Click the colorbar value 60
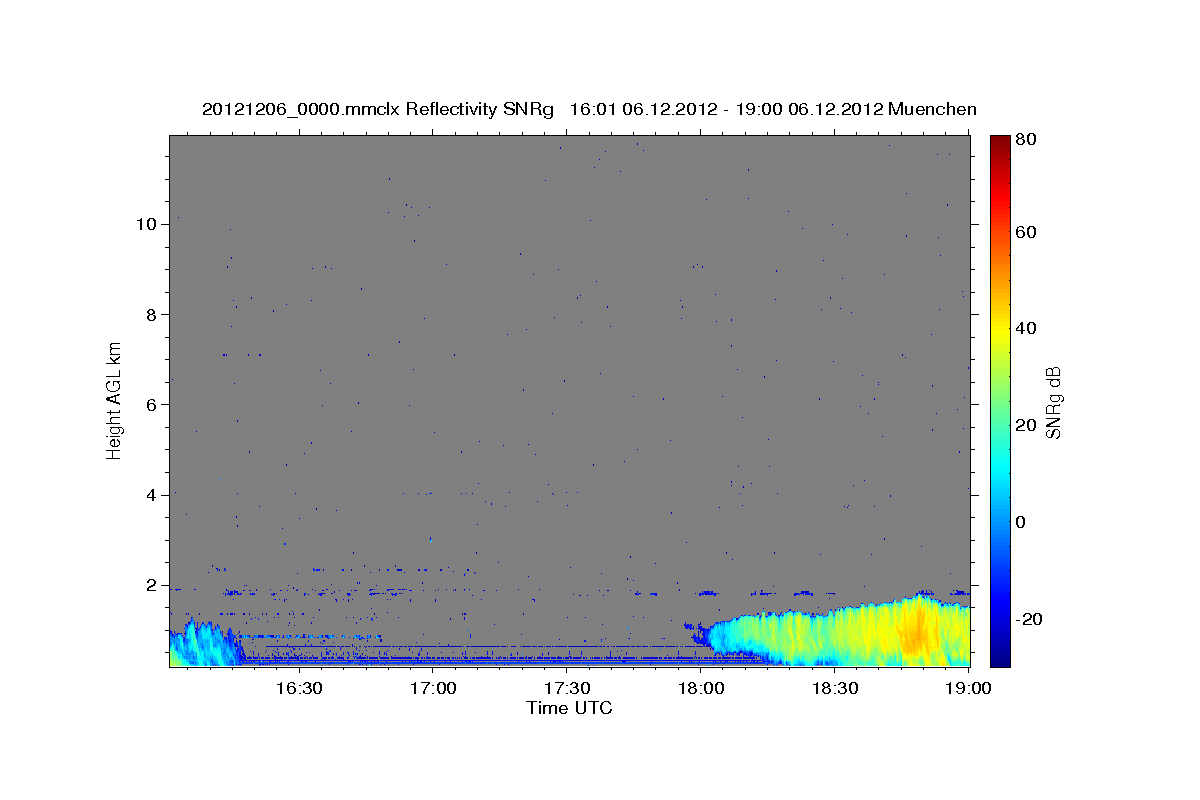Screen dimensions: 1200x800 (x=1026, y=232)
